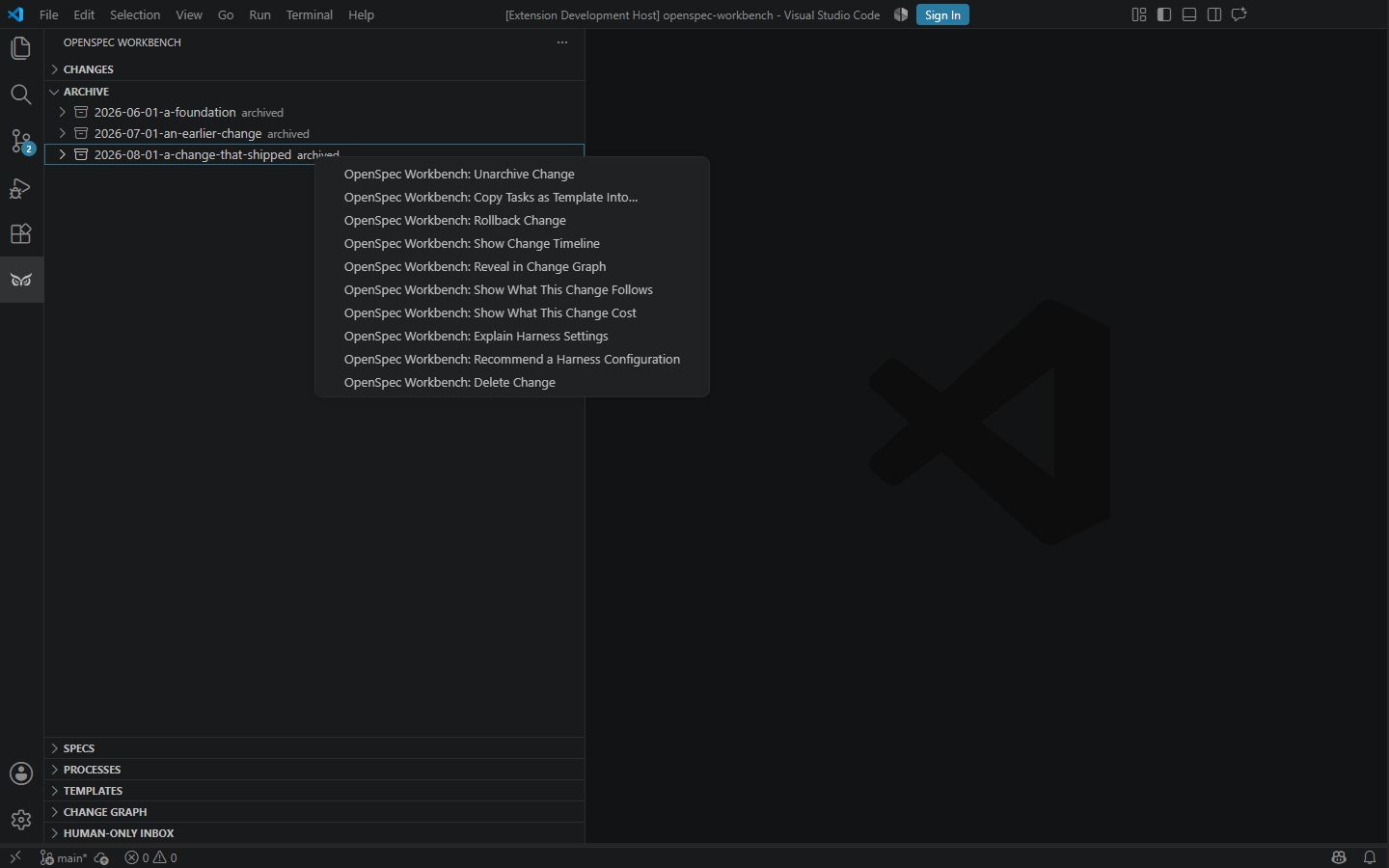This screenshot has height=868, width=1389.
Task: Expand the HUMAN-ONLY INBOX section
Action: click(314, 833)
